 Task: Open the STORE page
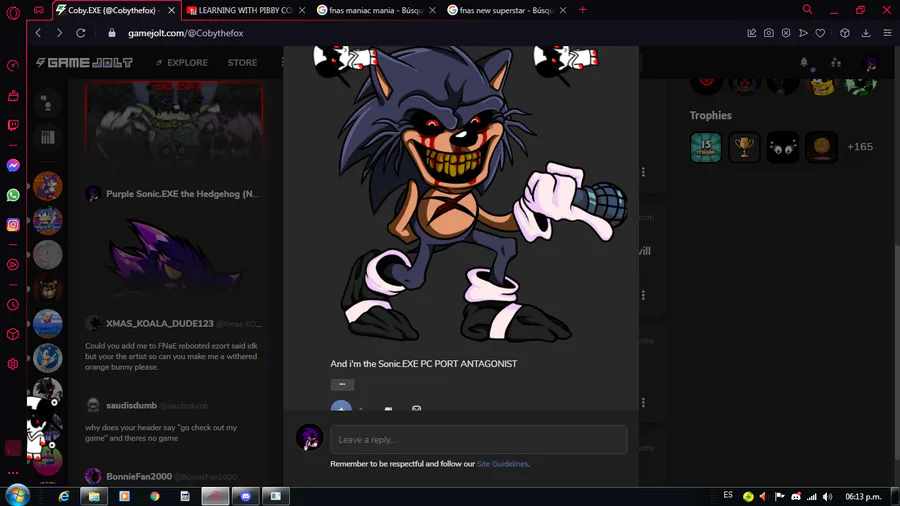tap(242, 63)
